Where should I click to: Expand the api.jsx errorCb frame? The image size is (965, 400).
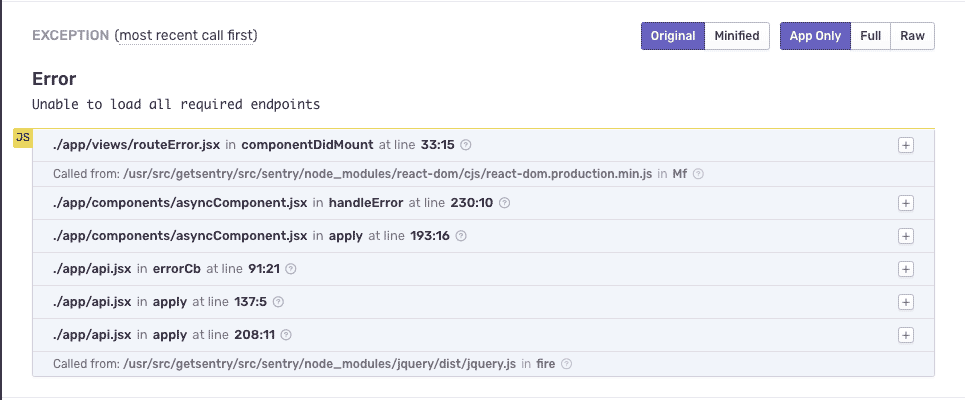coord(905,269)
